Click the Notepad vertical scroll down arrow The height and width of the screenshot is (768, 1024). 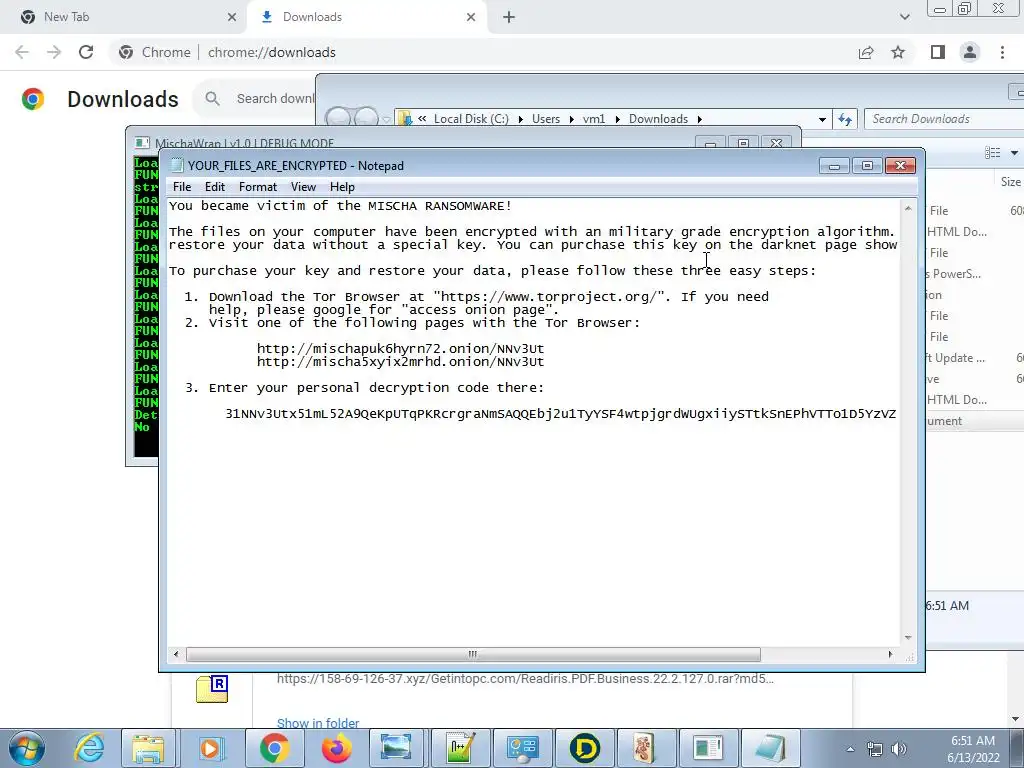(908, 637)
